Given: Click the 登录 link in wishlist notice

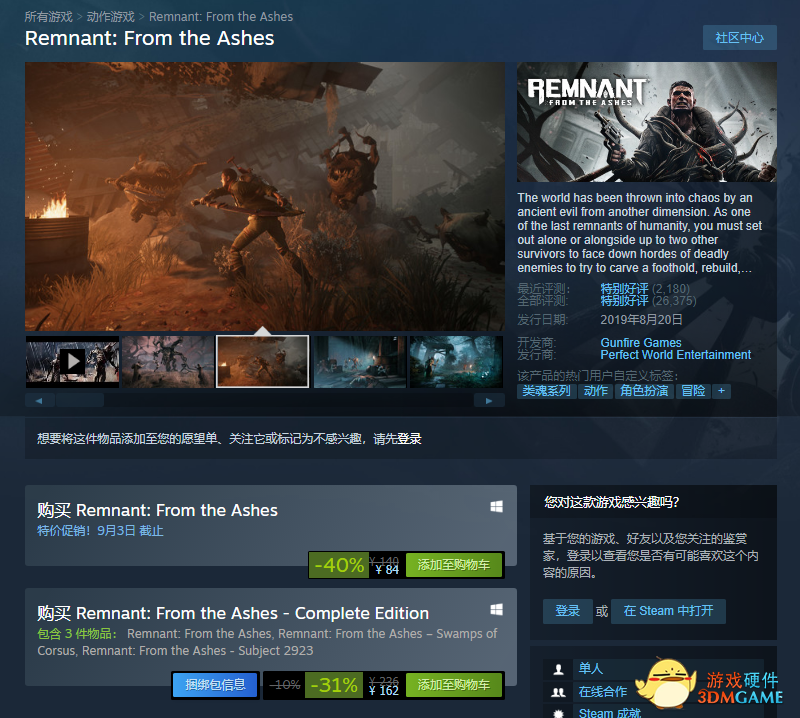Looking at the screenshot, I should (409, 439).
